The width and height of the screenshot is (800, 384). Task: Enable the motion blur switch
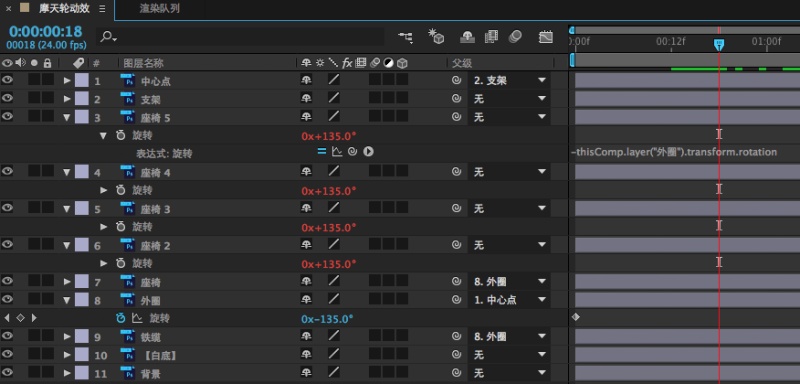point(515,37)
